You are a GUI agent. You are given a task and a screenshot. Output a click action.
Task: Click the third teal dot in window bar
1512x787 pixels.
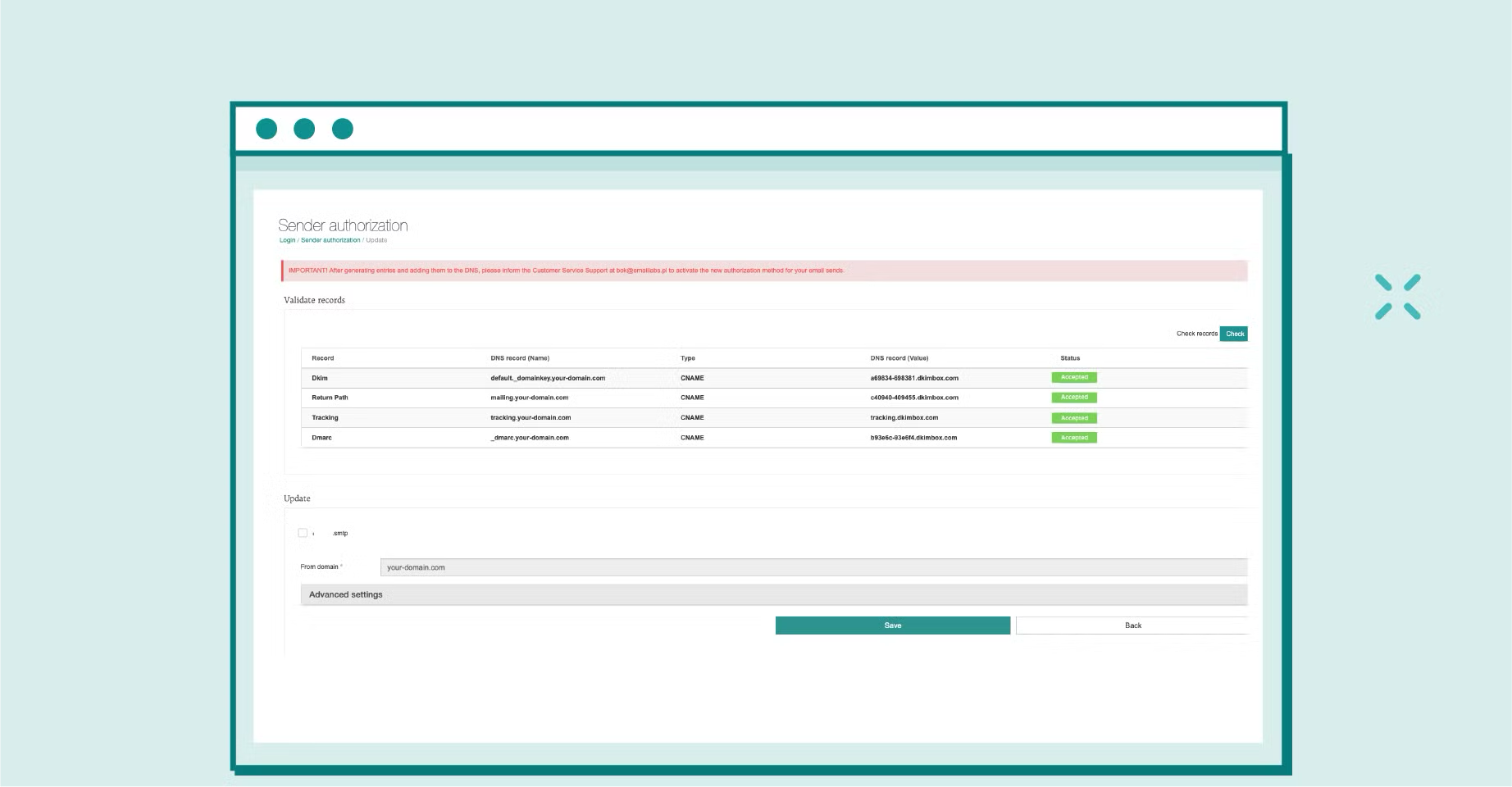[343, 129]
